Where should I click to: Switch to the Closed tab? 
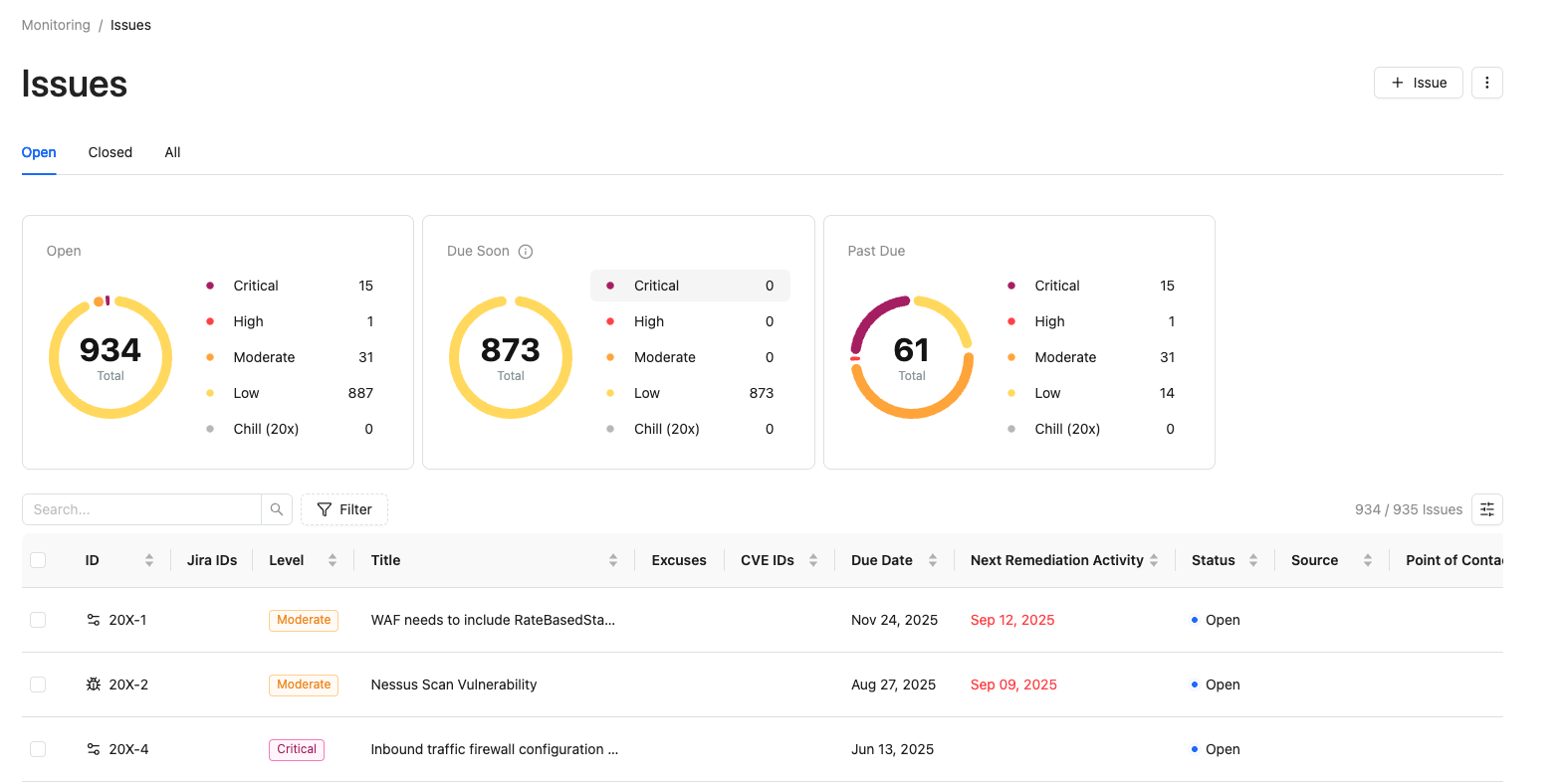pos(111,152)
